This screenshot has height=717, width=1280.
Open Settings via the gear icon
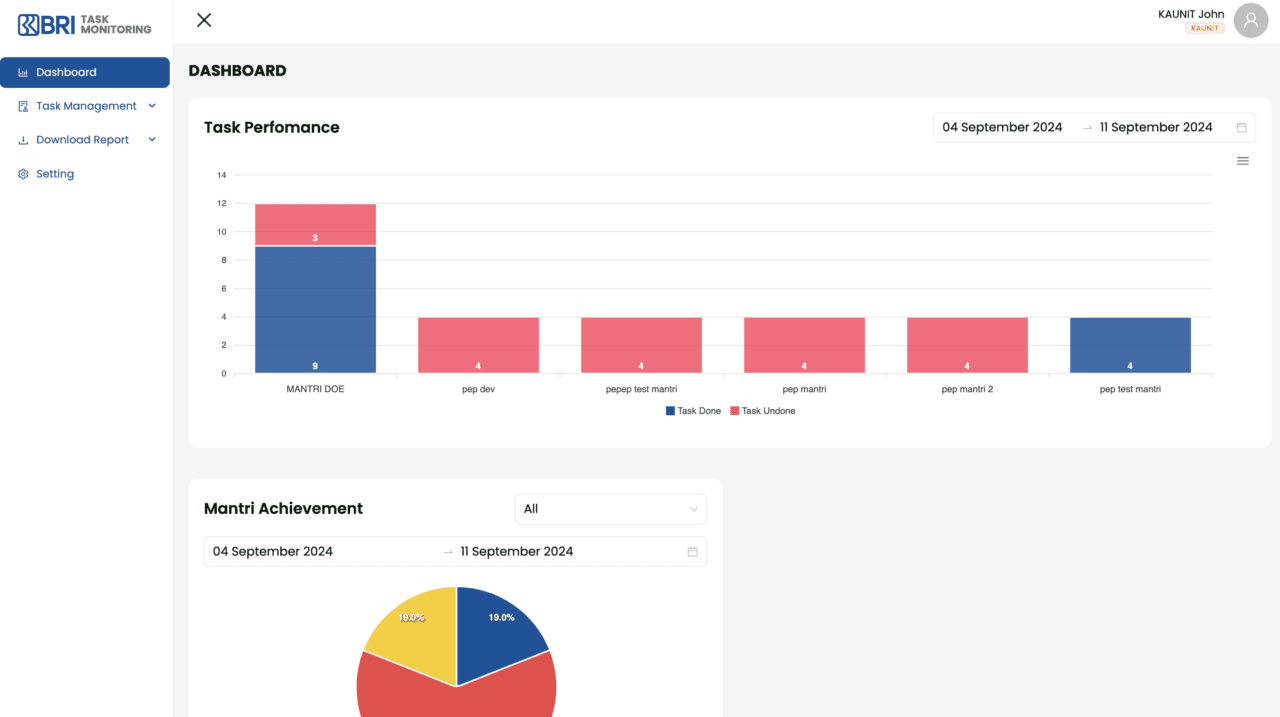pyautogui.click(x=22, y=173)
